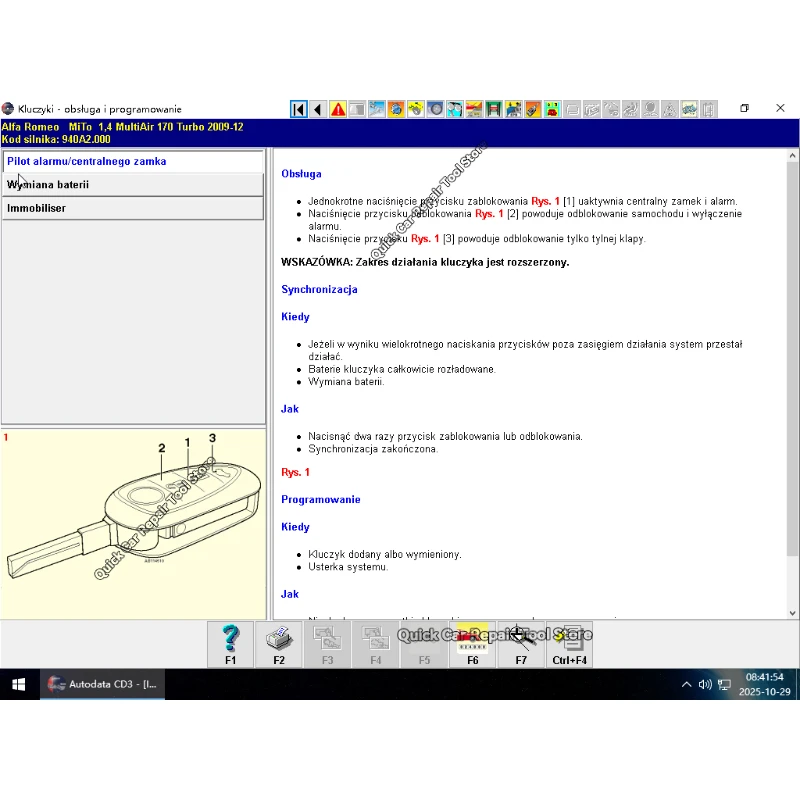Click 'Baterie kluczyka całkowicie rozładowane' text
800x800 pixels.
click(x=402, y=369)
